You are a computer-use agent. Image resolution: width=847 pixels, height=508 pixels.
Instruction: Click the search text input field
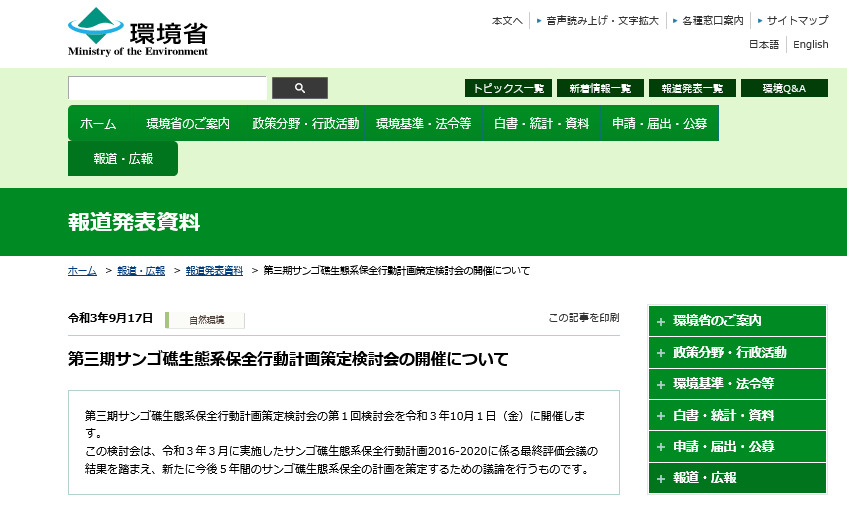coord(167,88)
